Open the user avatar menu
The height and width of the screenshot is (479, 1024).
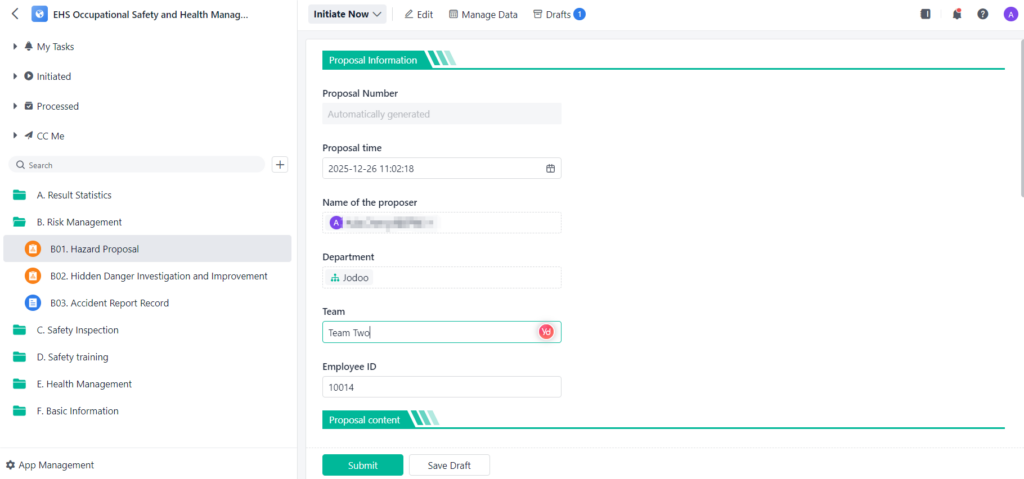coord(1010,15)
